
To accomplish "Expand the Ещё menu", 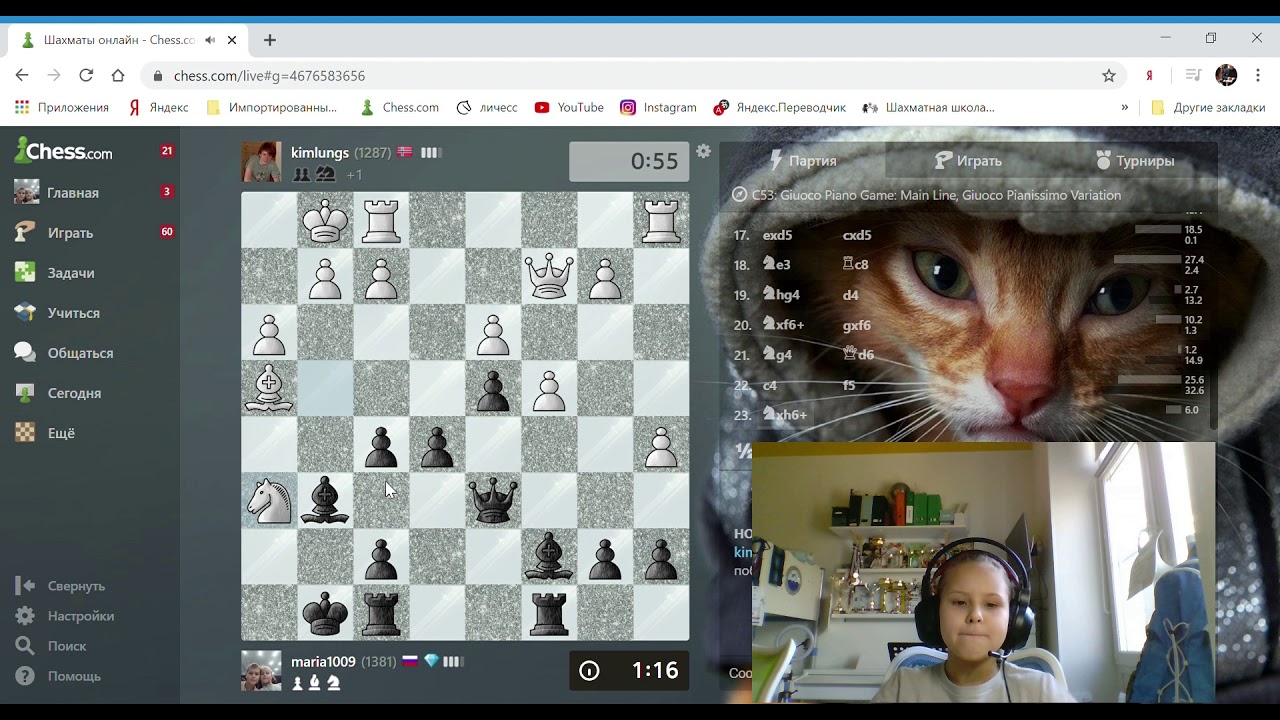I will 61,433.
